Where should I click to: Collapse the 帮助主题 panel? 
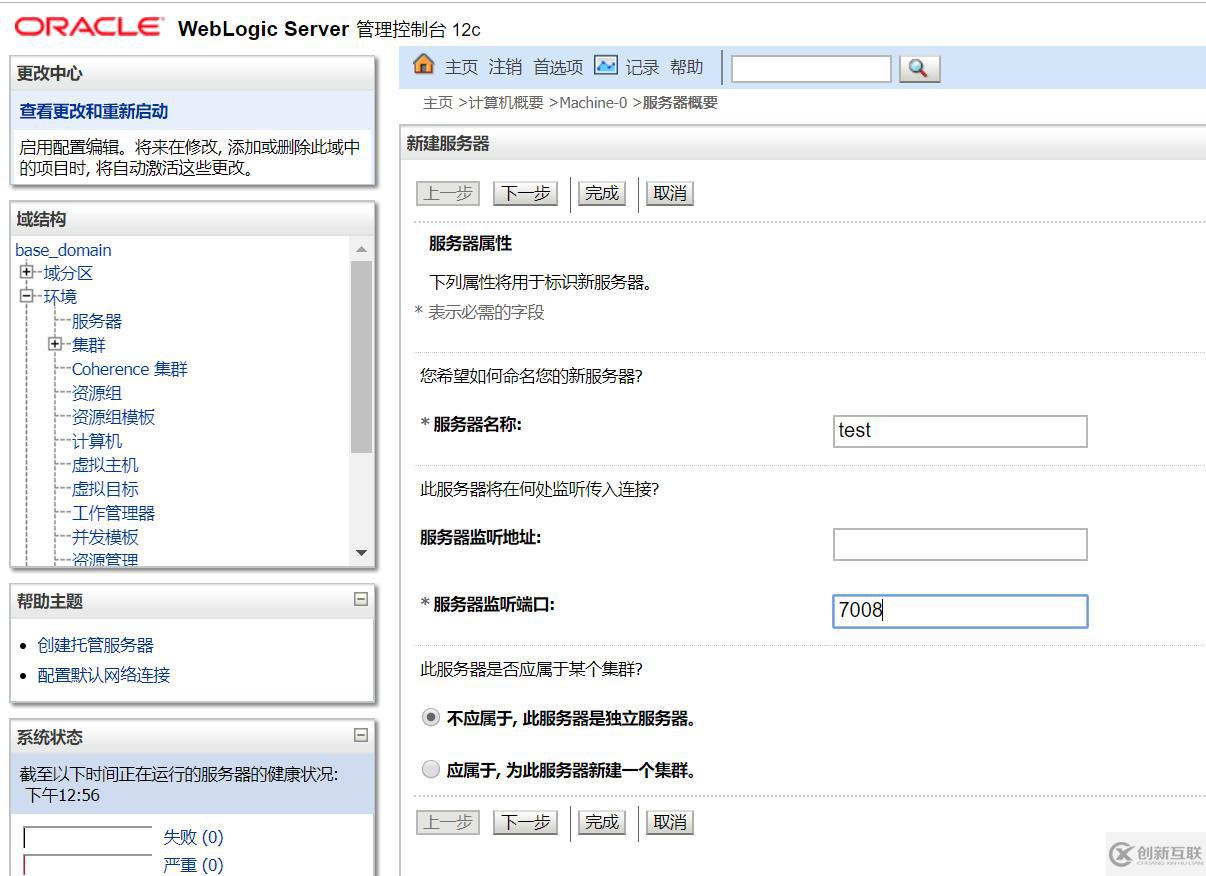(x=361, y=600)
